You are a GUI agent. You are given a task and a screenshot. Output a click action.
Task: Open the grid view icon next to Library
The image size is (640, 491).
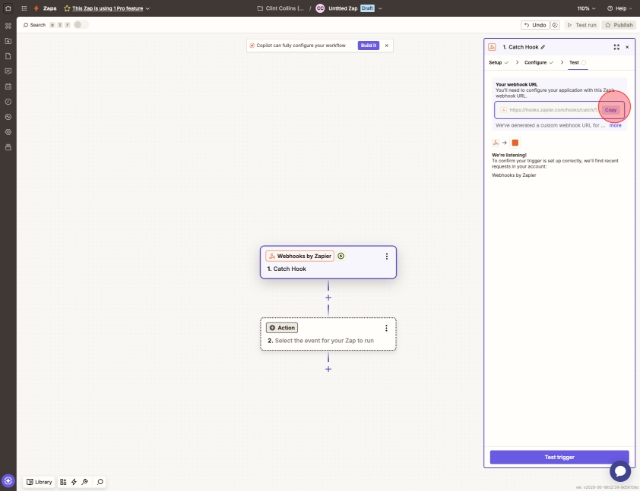(x=63, y=482)
